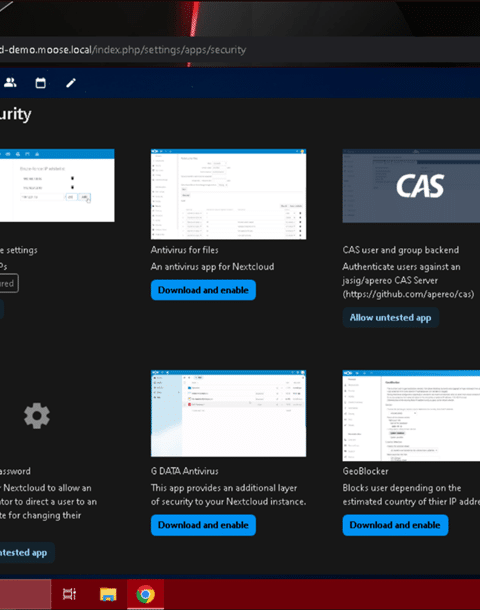Screen dimensions: 480x610
Task: Click the GeoBlocker preview image
Action: click(411, 415)
